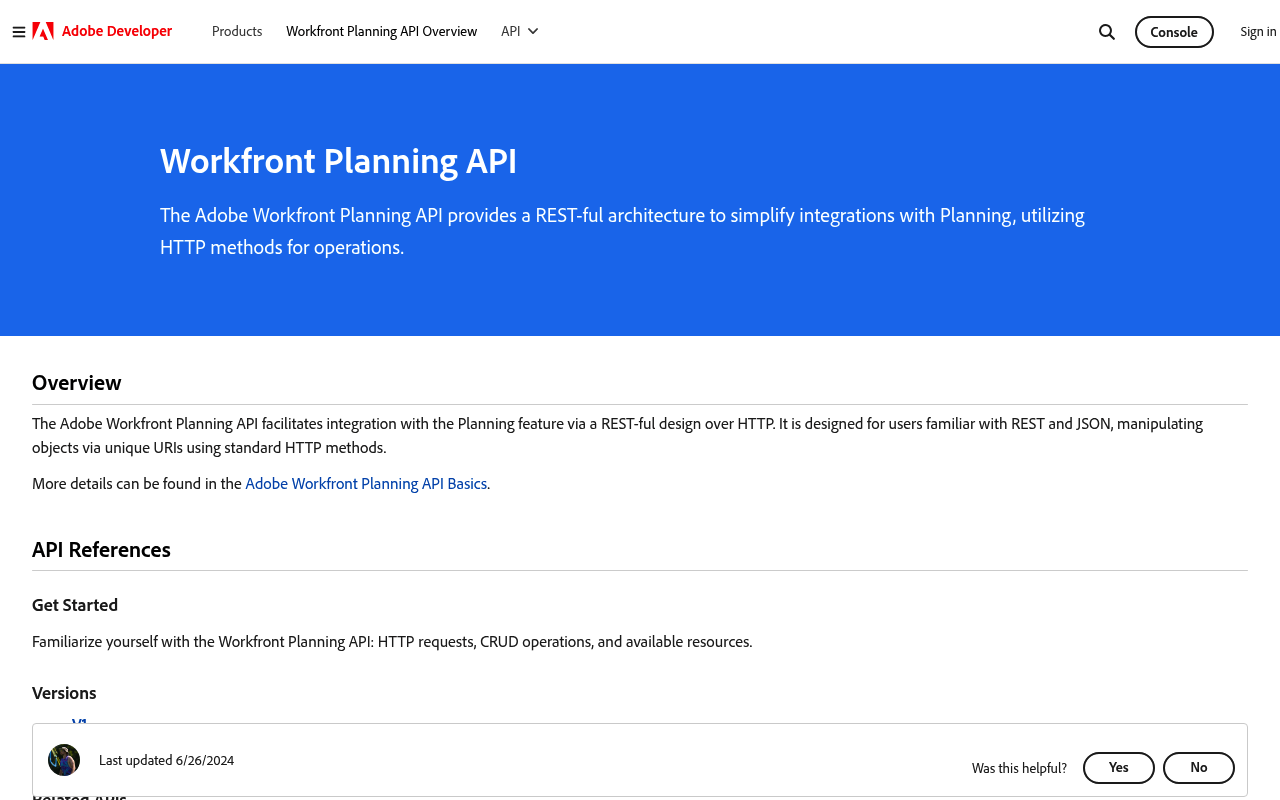Open the Products menu item
Image resolution: width=1280 pixels, height=800 pixels.
click(237, 31)
